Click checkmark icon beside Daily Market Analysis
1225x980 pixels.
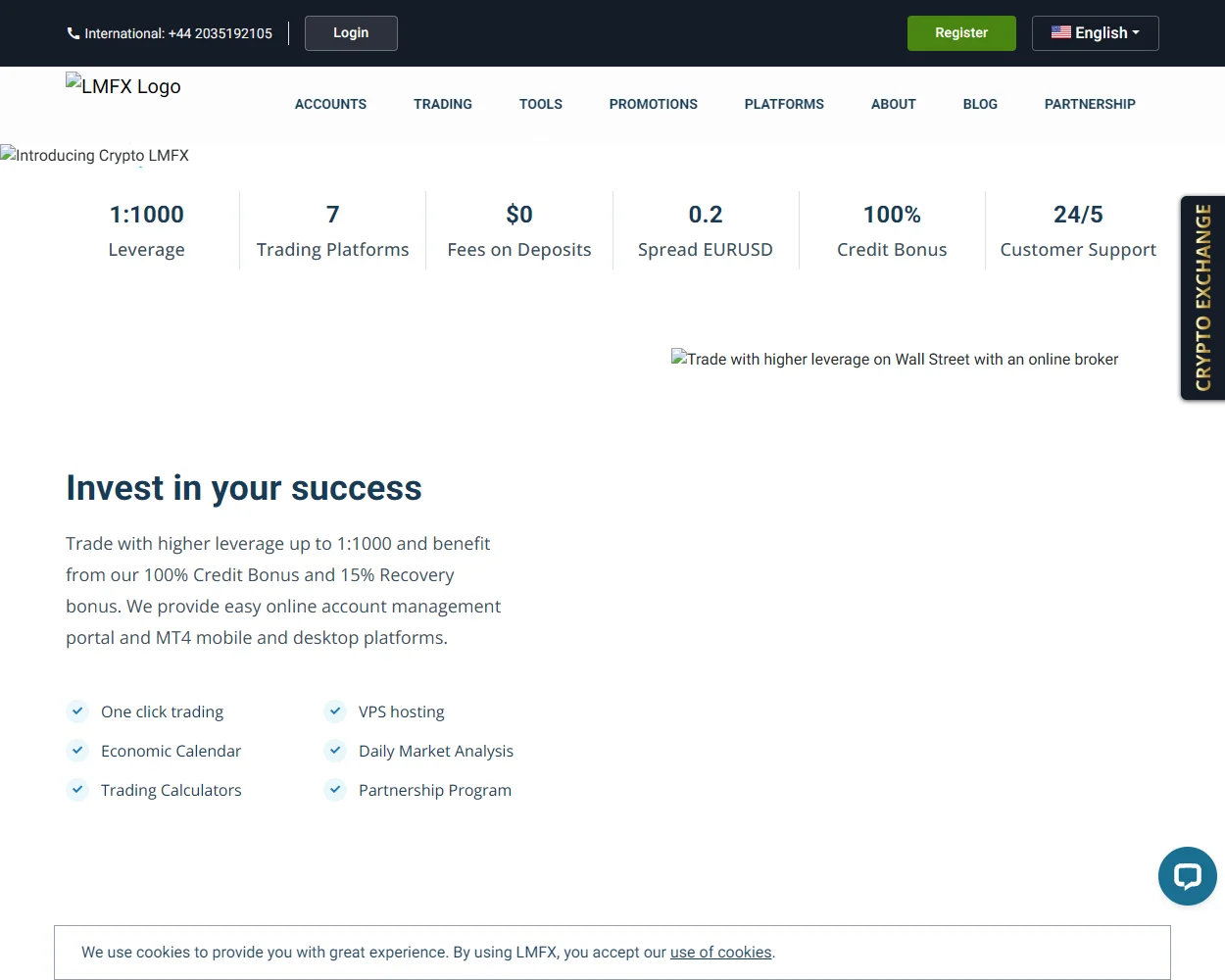pyautogui.click(x=334, y=751)
